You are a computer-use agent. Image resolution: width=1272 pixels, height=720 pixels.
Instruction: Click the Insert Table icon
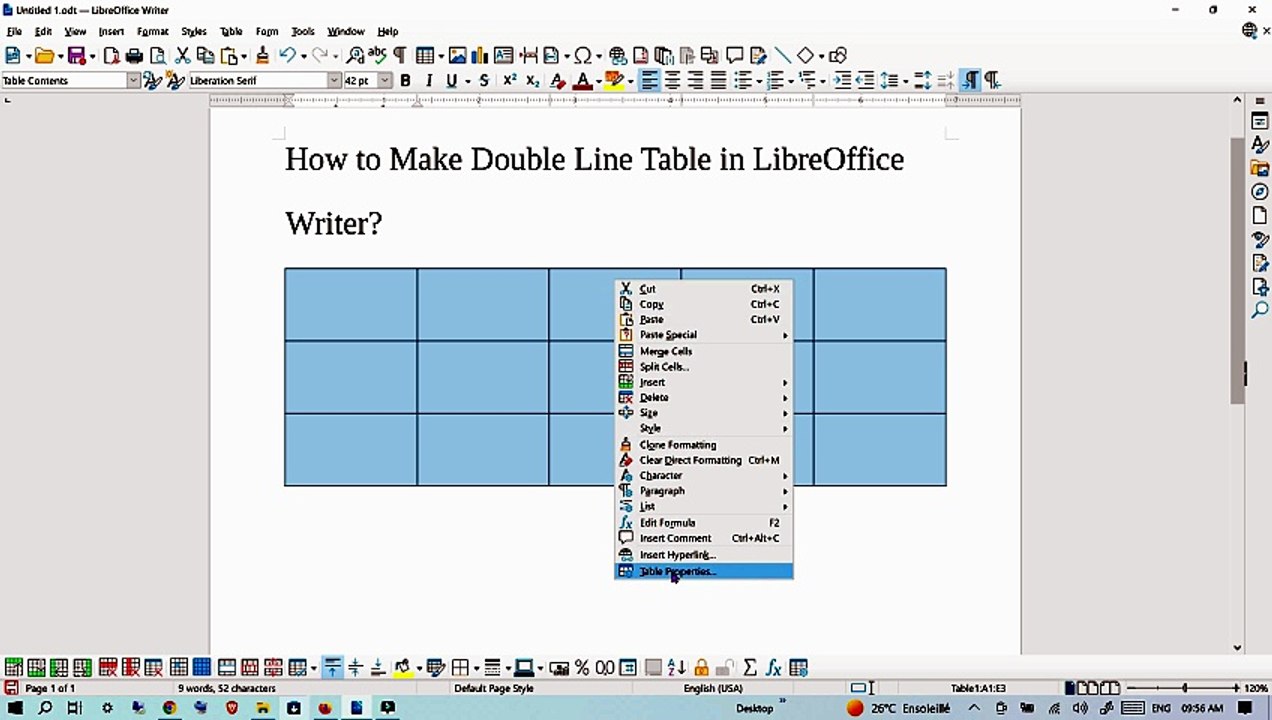pos(425,56)
